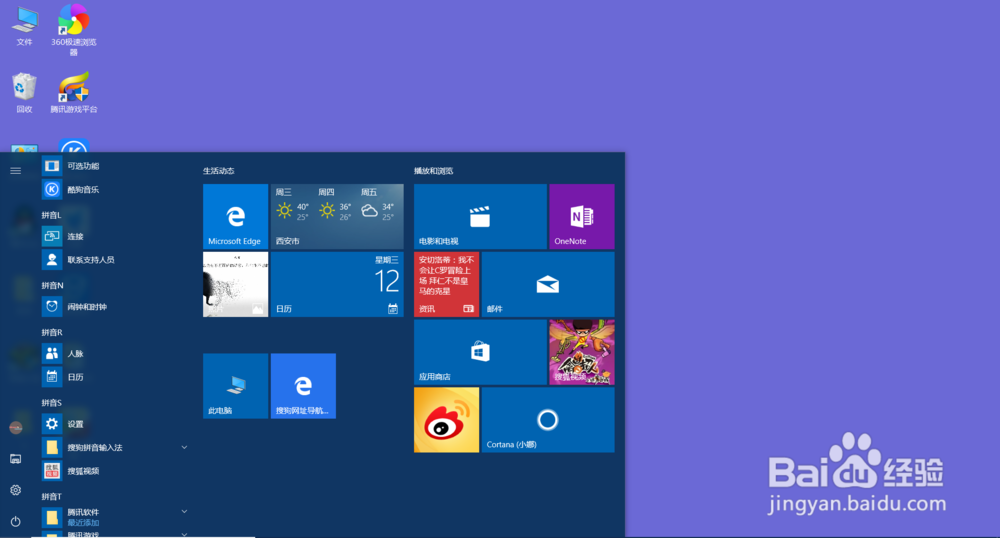Image resolution: width=1000 pixels, height=538 pixels.
Task: Expand the hamburger menu in Start
Action: (x=15, y=170)
